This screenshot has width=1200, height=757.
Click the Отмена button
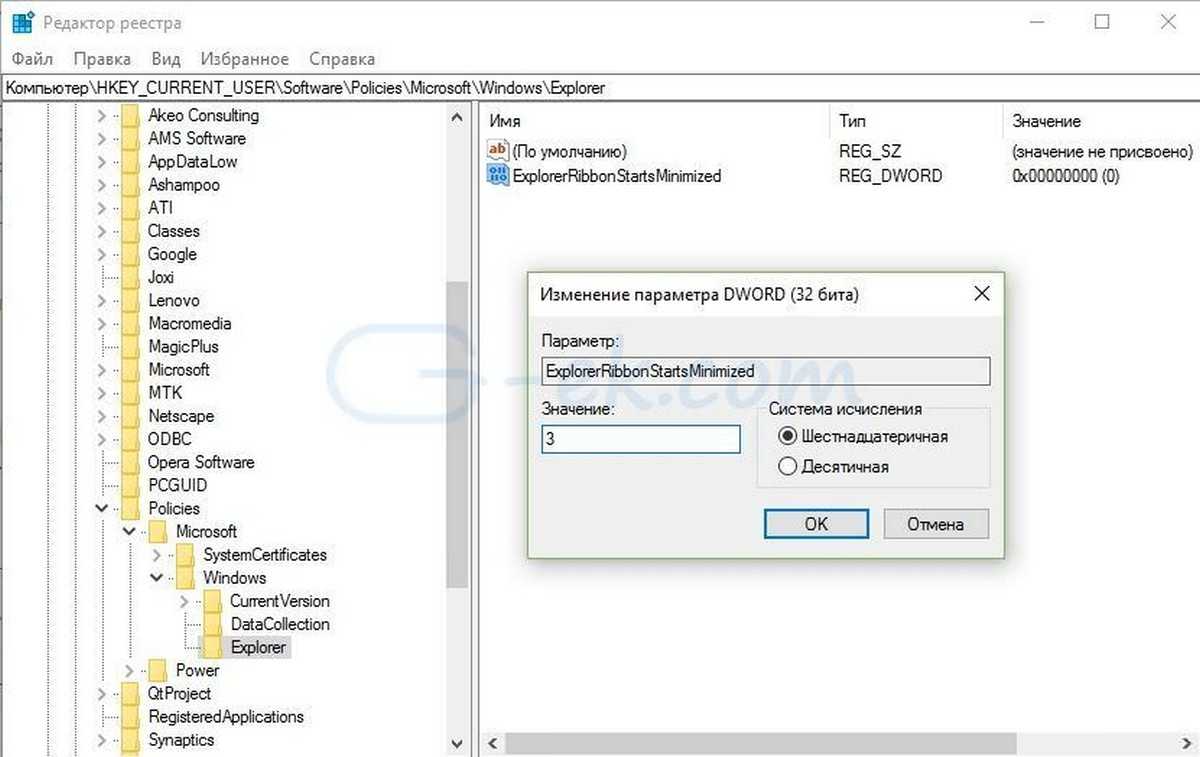(935, 524)
